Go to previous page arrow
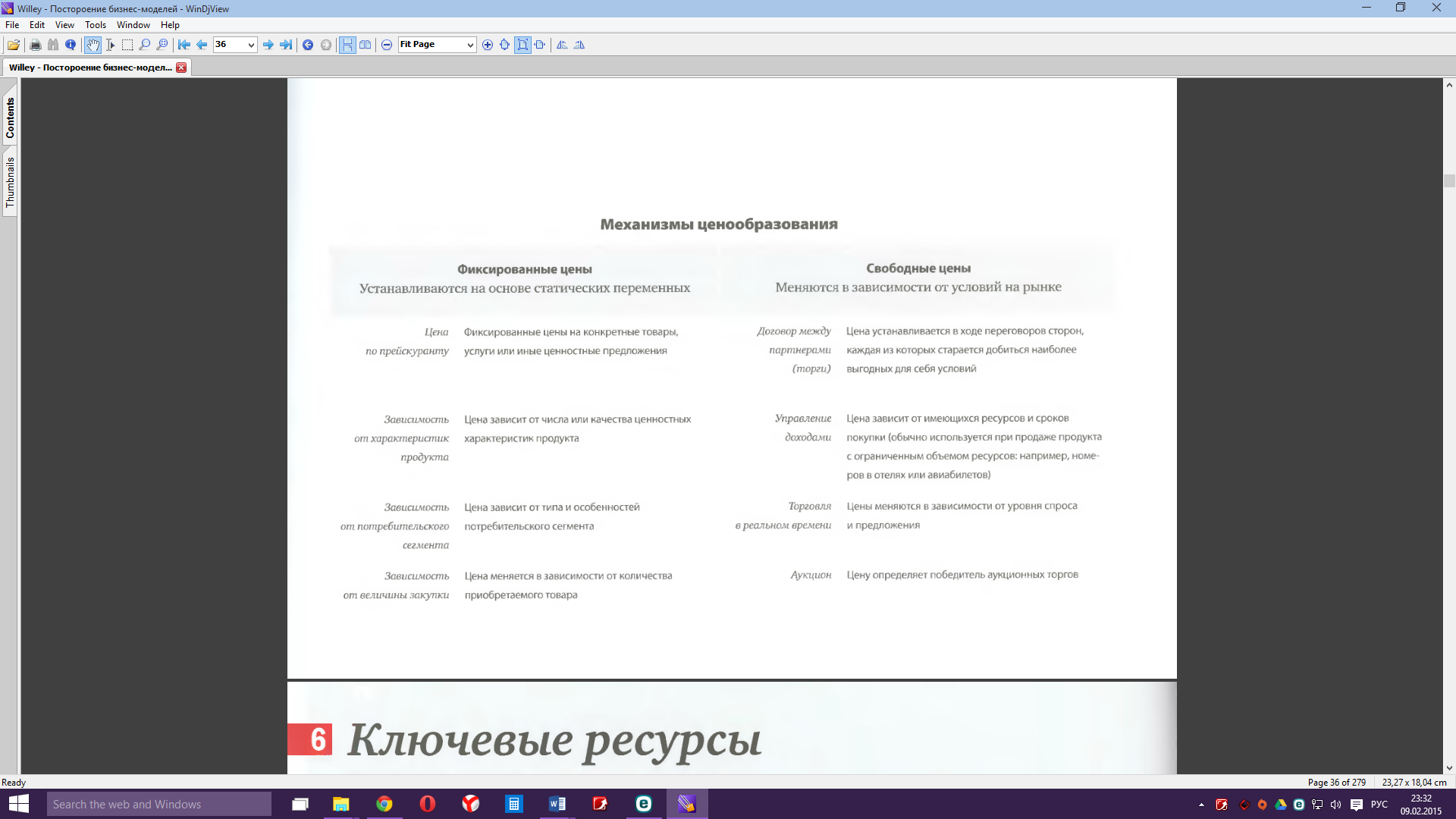Screen dimensions: 1456x819 (202, 45)
